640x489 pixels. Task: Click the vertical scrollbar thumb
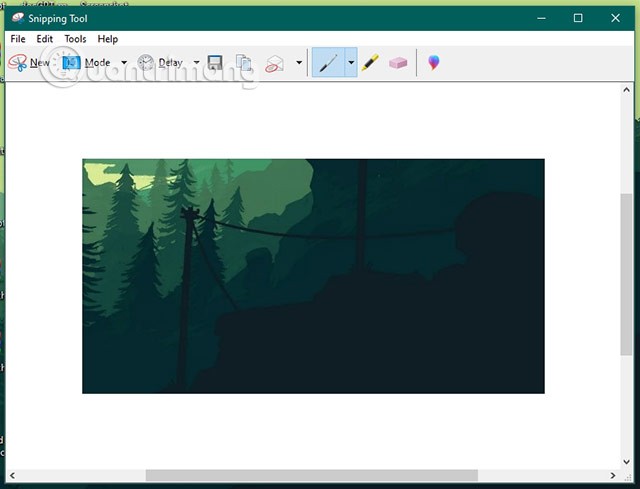point(627,274)
